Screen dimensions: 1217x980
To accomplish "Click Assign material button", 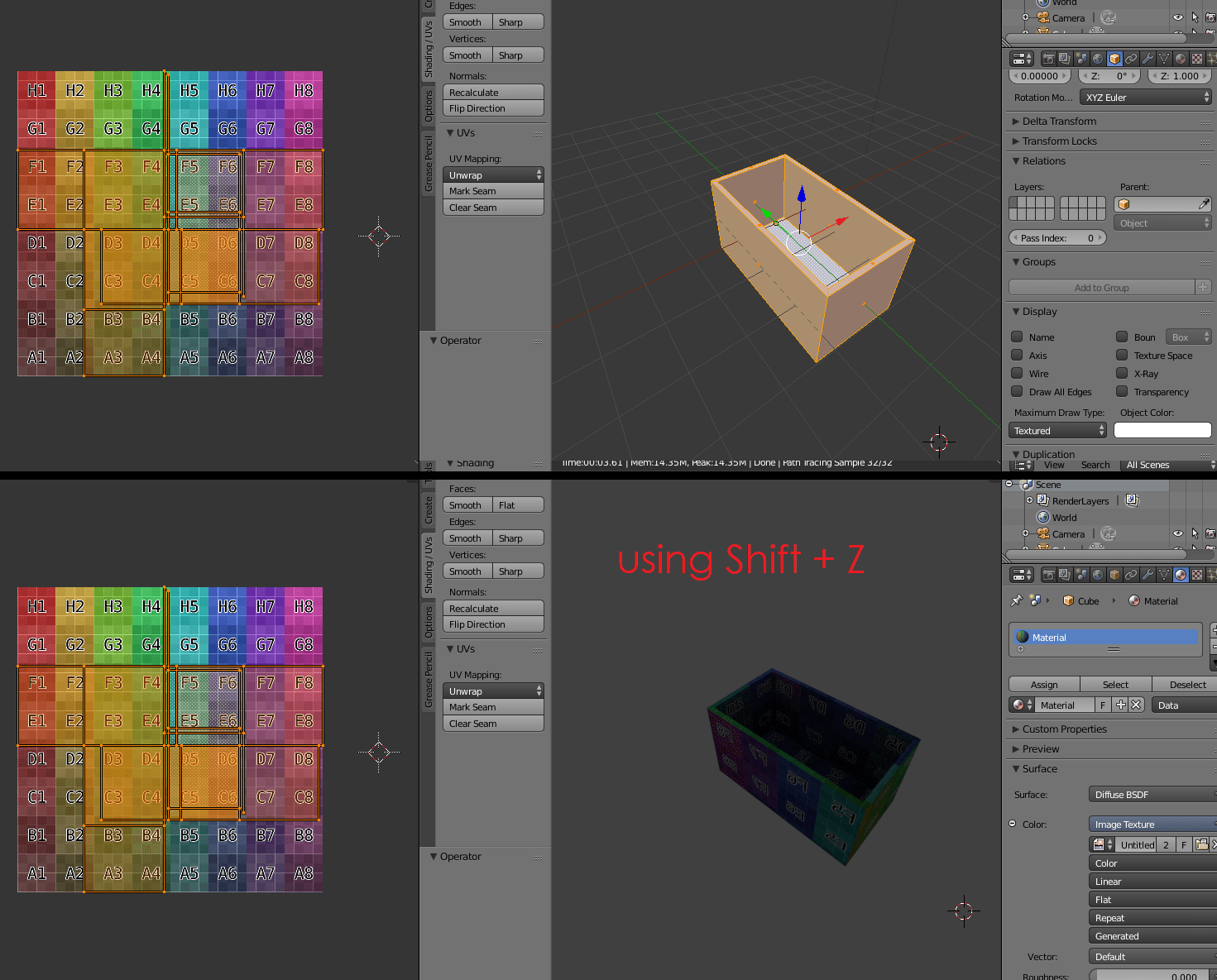I will (x=1044, y=684).
